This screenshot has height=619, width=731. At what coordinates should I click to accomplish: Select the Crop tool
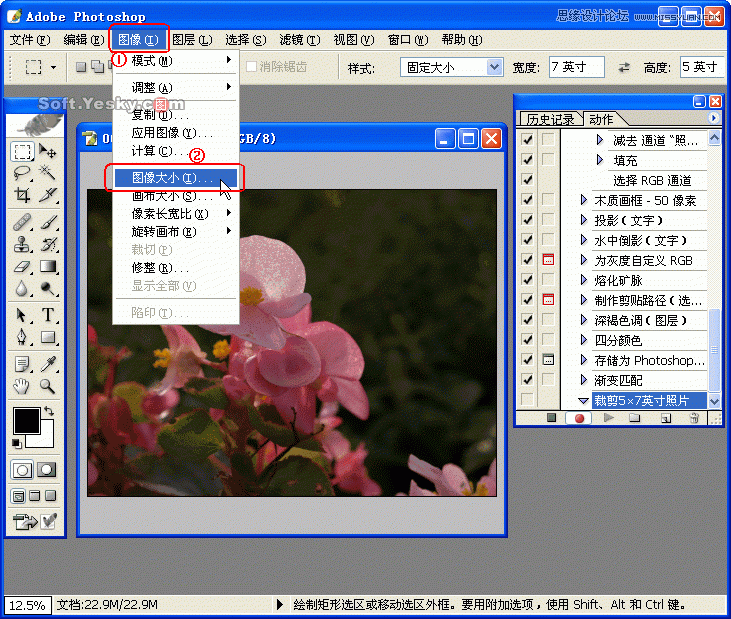pos(22,195)
